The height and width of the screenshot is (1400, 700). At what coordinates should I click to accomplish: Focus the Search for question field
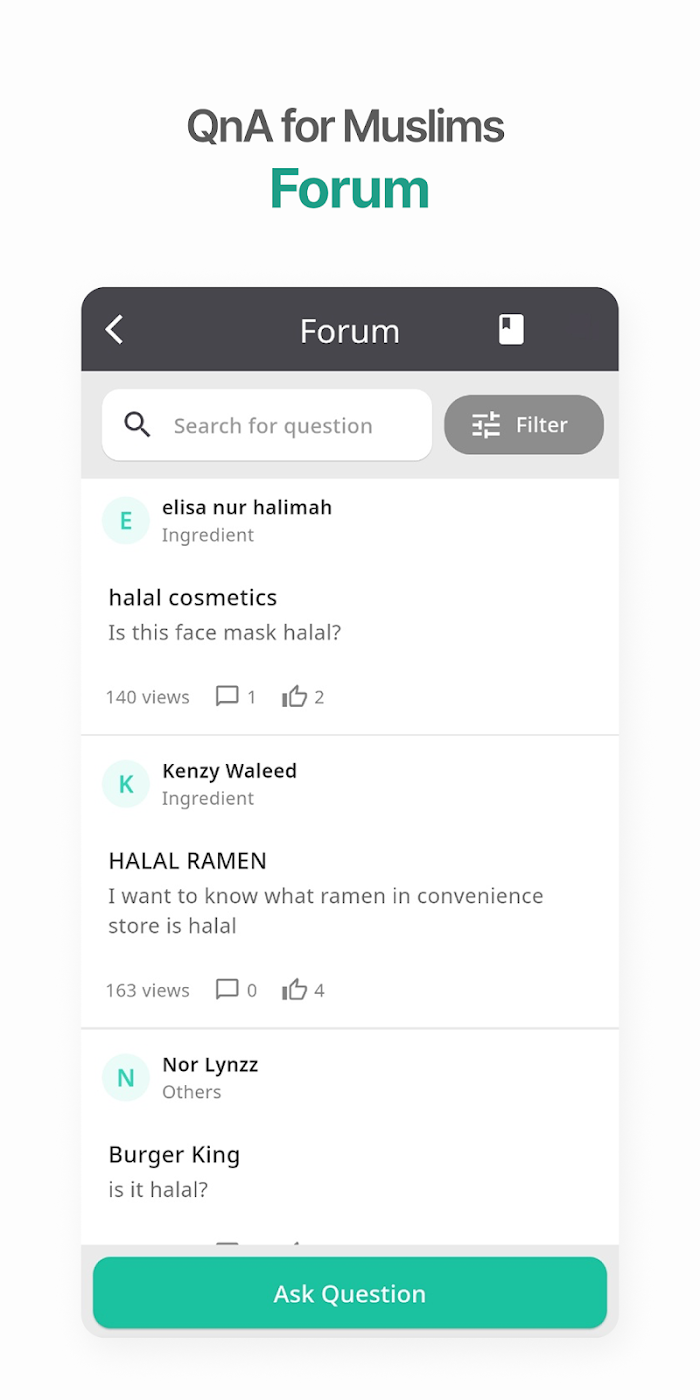267,425
